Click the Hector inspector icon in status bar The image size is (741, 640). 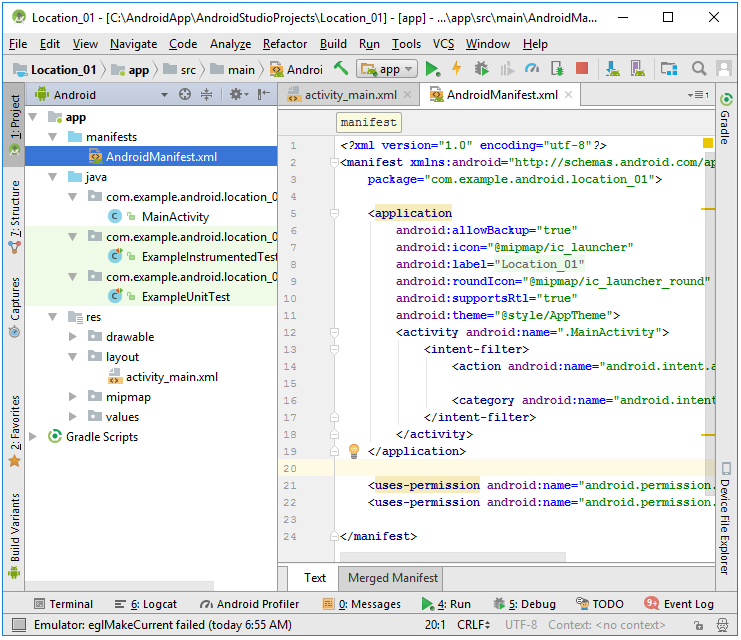tap(723, 625)
